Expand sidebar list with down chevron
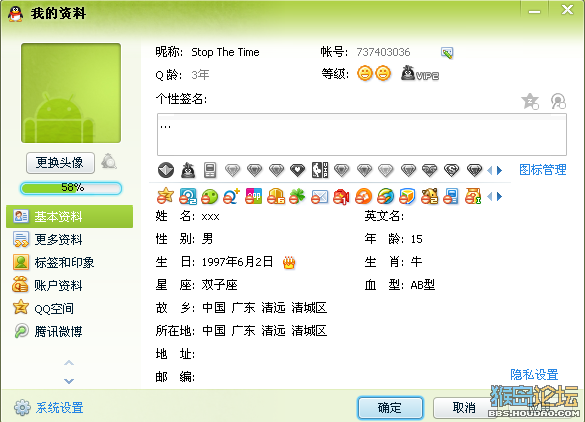Viewport: 585px width, 422px height. (x=69, y=381)
